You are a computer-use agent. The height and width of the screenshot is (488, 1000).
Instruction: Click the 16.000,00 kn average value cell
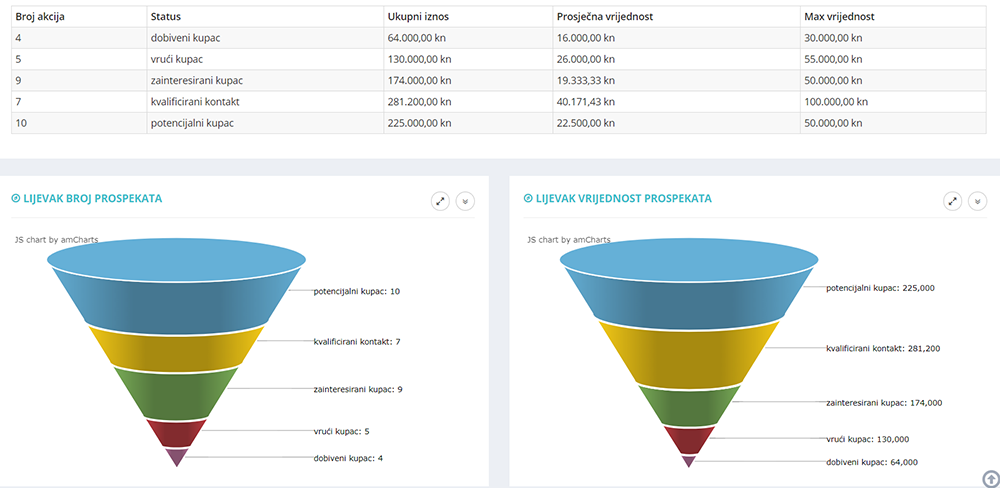tap(677, 38)
